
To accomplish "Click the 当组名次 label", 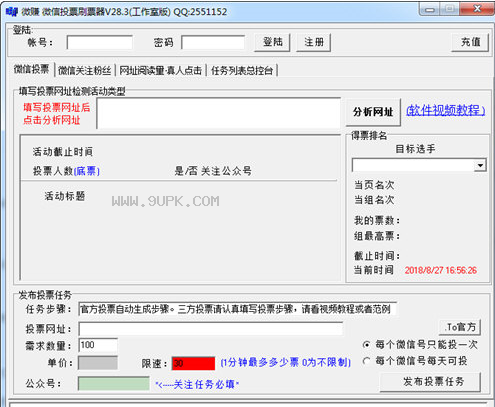I will click(374, 200).
